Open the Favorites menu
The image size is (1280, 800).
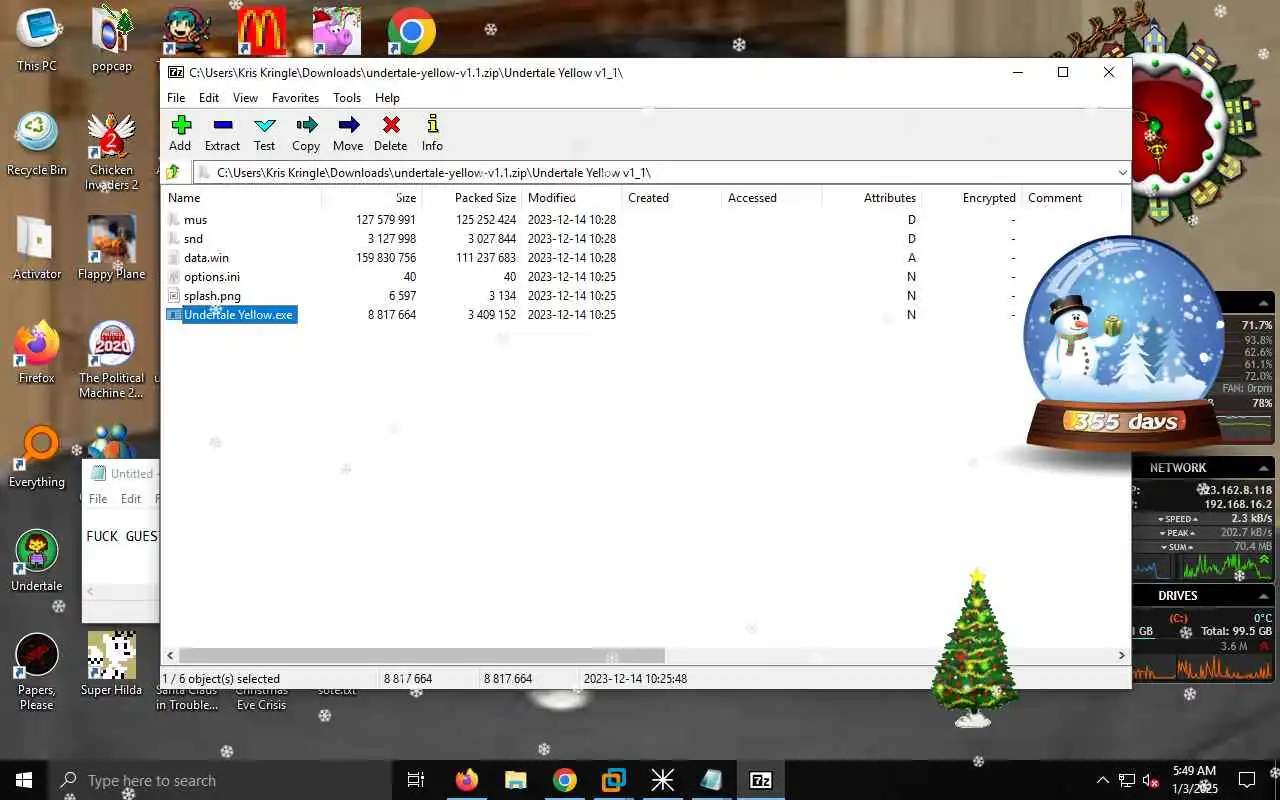[x=295, y=98]
